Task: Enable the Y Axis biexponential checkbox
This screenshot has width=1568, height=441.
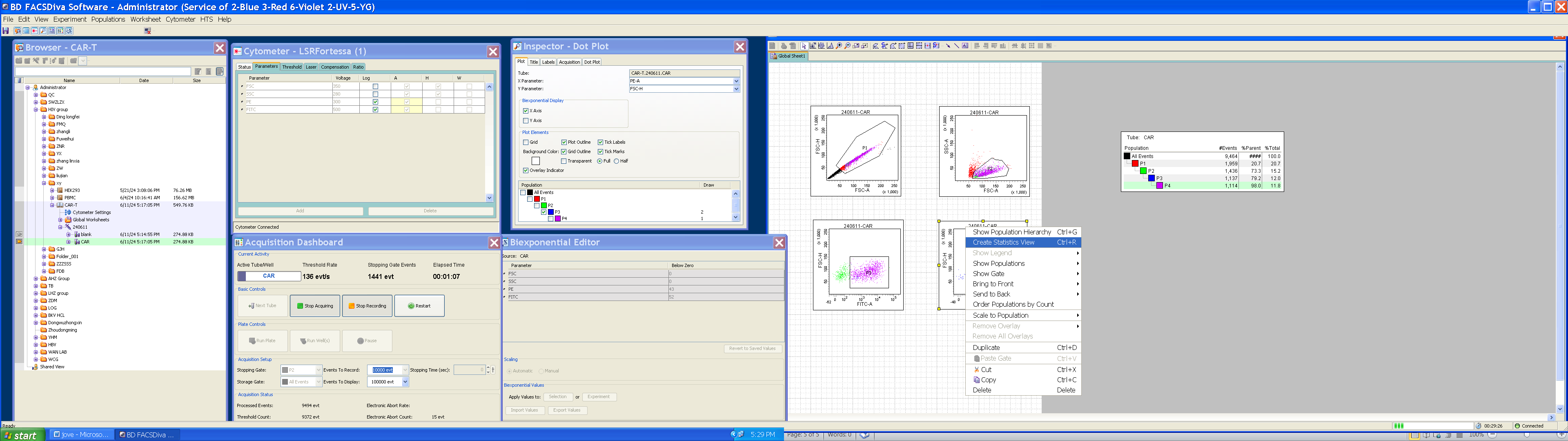Action: click(x=526, y=120)
